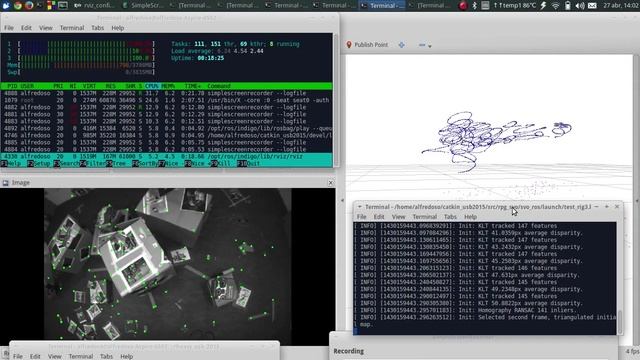Select the catkin_usb2015/devel process row
This screenshot has height=360, width=640.
tap(167, 135)
